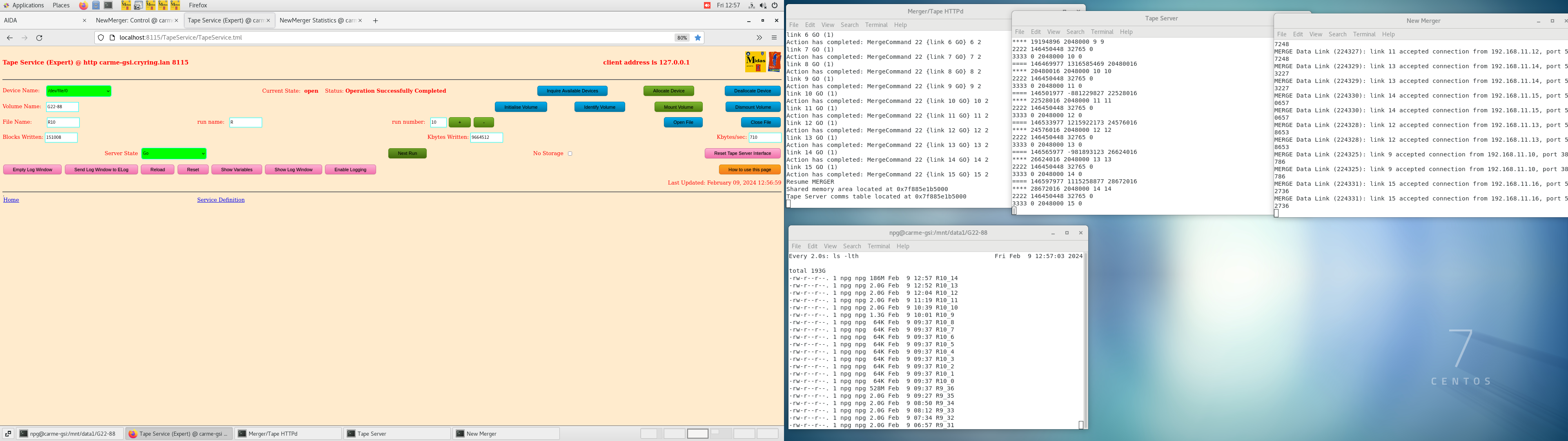Click the Mount Volume button
This screenshot has height=441, width=1568.
tap(678, 107)
